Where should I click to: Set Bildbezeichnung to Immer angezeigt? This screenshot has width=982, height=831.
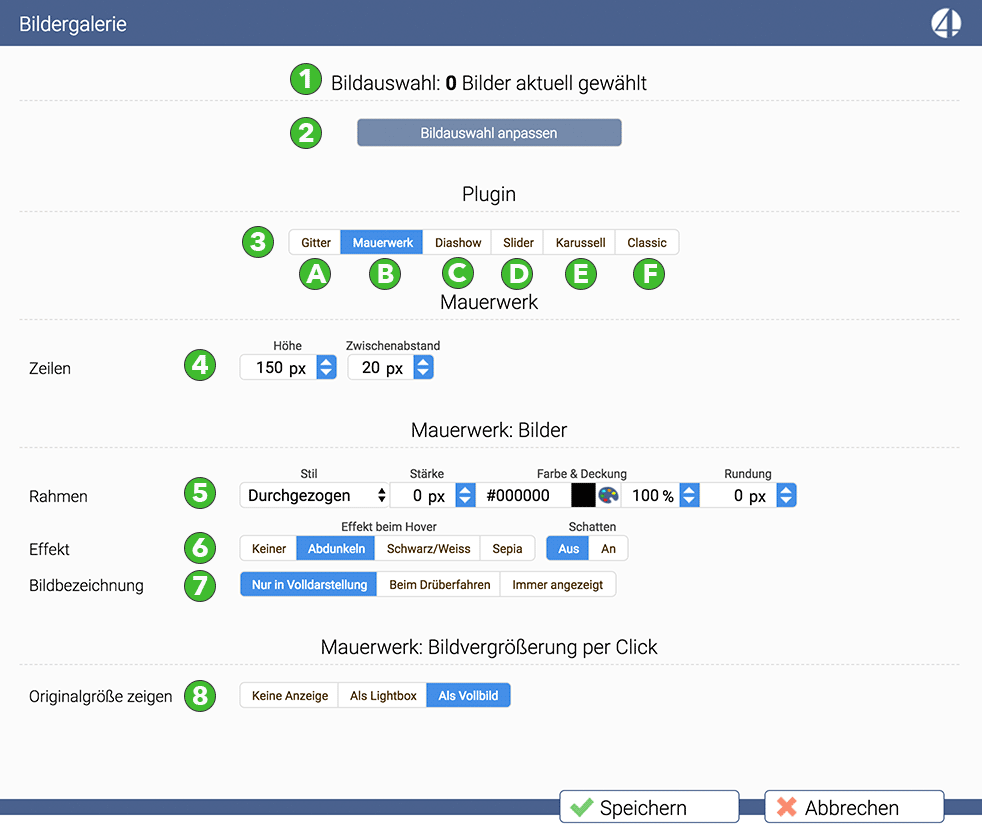pyautogui.click(x=557, y=584)
